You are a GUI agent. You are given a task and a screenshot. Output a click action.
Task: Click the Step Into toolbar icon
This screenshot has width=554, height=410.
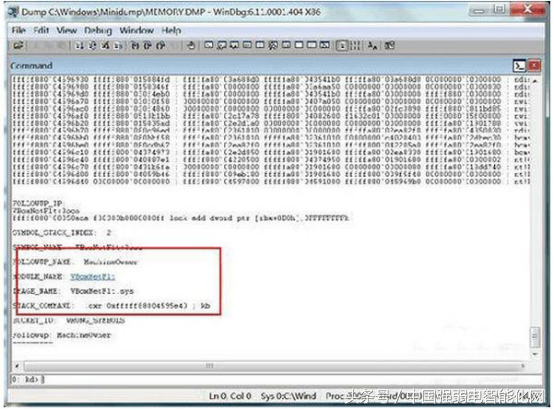pos(135,45)
